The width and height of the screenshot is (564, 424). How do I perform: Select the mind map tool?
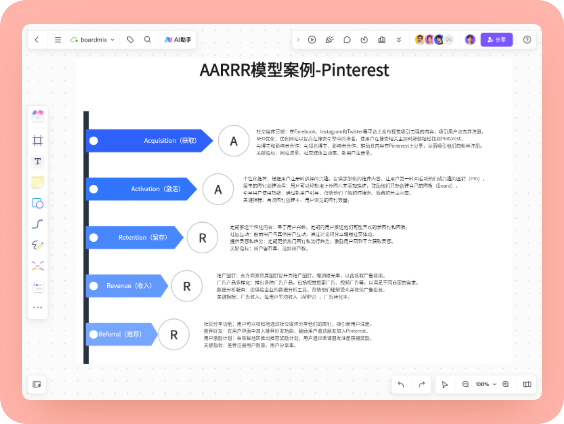click(x=38, y=266)
